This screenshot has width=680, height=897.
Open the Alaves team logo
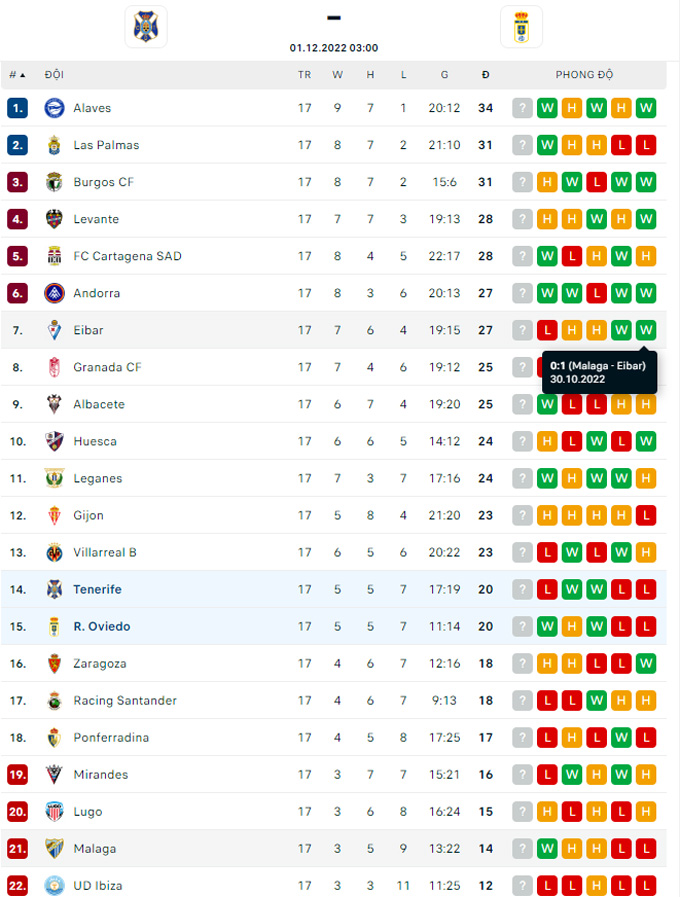tap(54, 108)
